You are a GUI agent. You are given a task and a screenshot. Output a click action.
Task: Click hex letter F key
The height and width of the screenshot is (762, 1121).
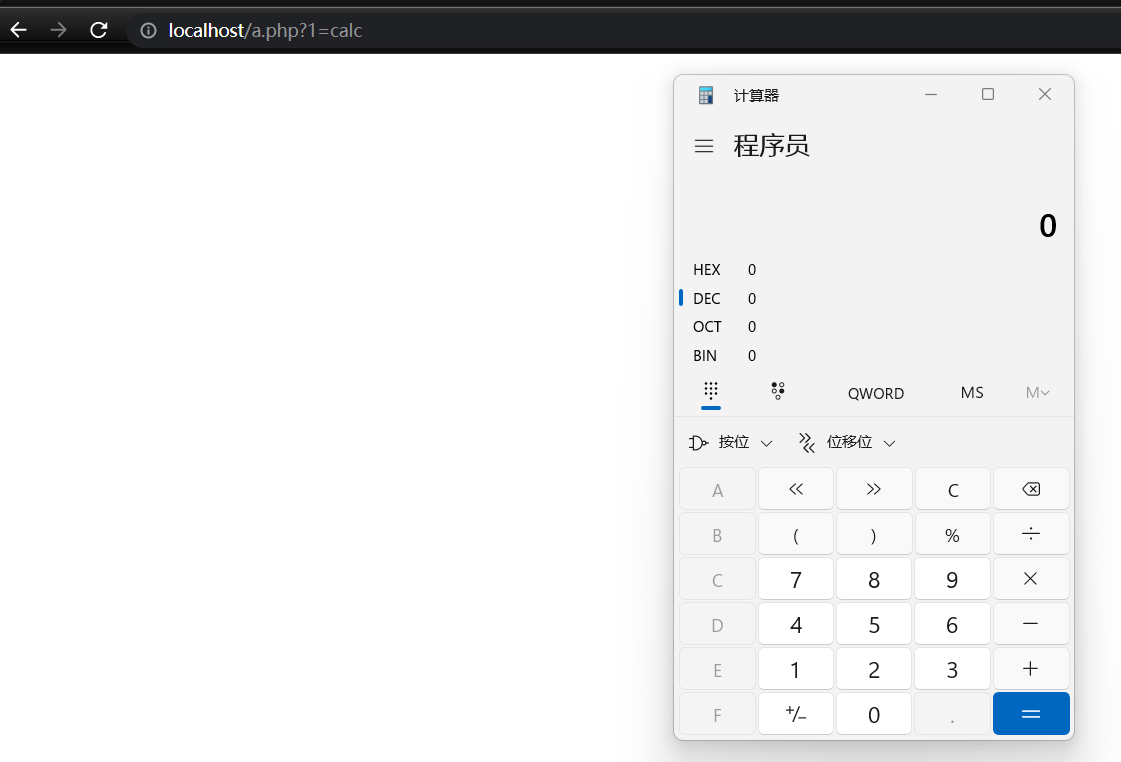click(717, 713)
